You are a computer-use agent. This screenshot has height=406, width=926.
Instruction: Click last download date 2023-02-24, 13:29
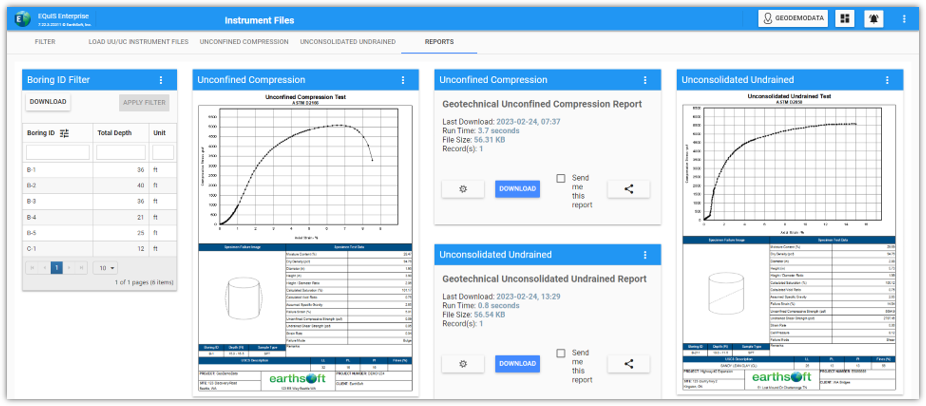[528, 297]
